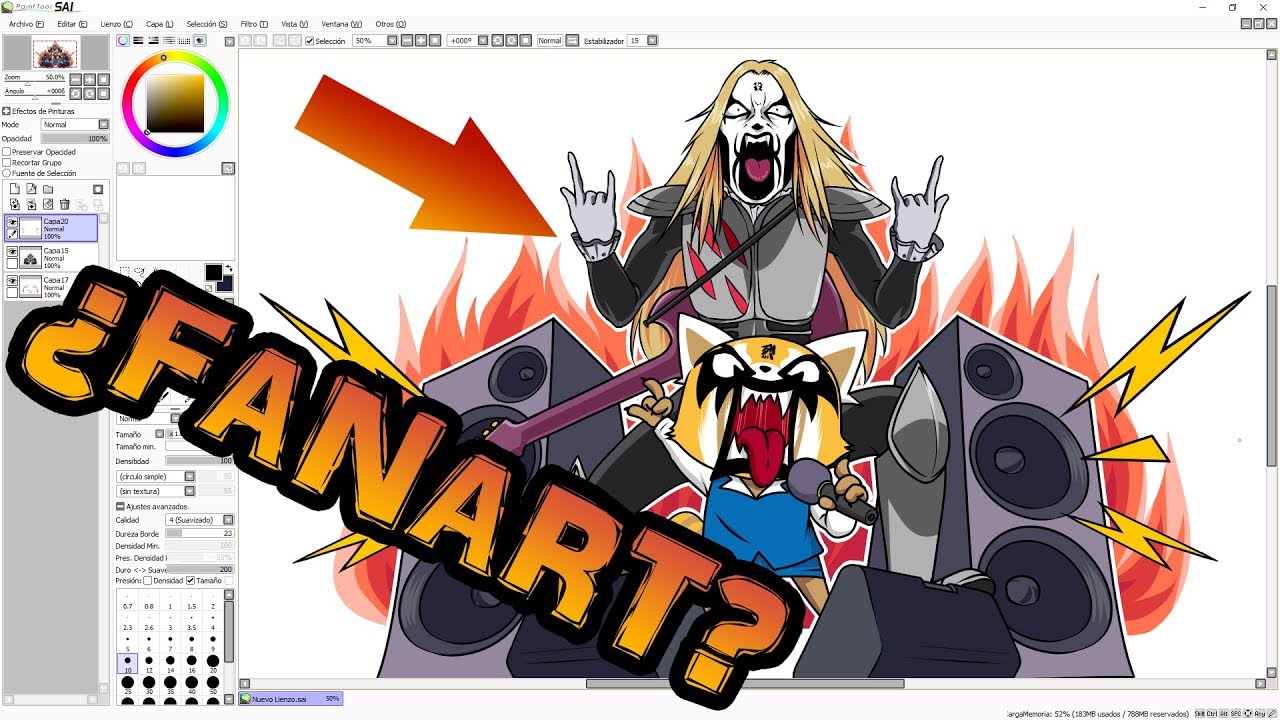The width and height of the screenshot is (1280, 720).
Task: Toggle the scratchpad panel icon
Action: click(x=200, y=40)
